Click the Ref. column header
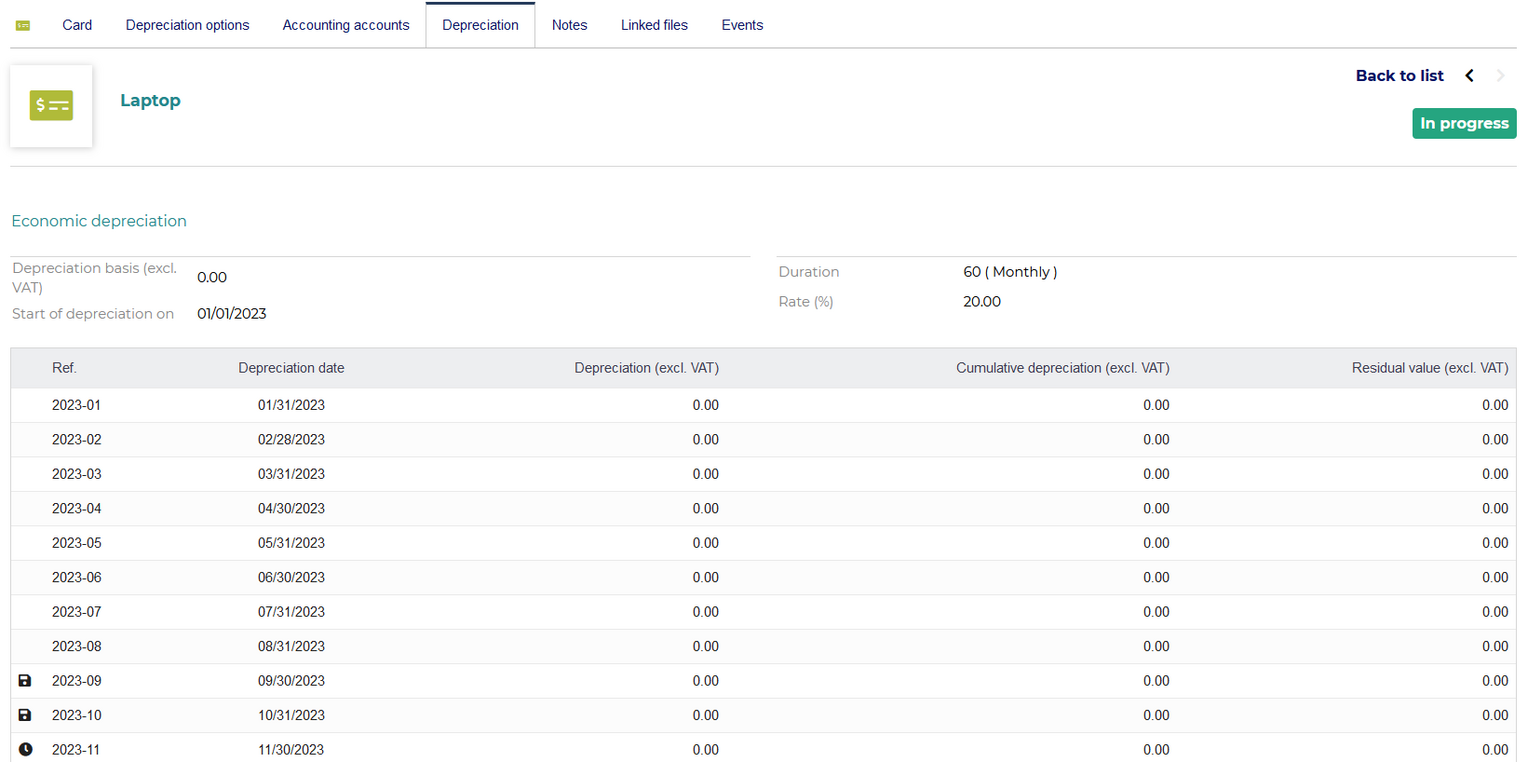Image resolution: width=1528 pixels, height=762 pixels. click(64, 368)
